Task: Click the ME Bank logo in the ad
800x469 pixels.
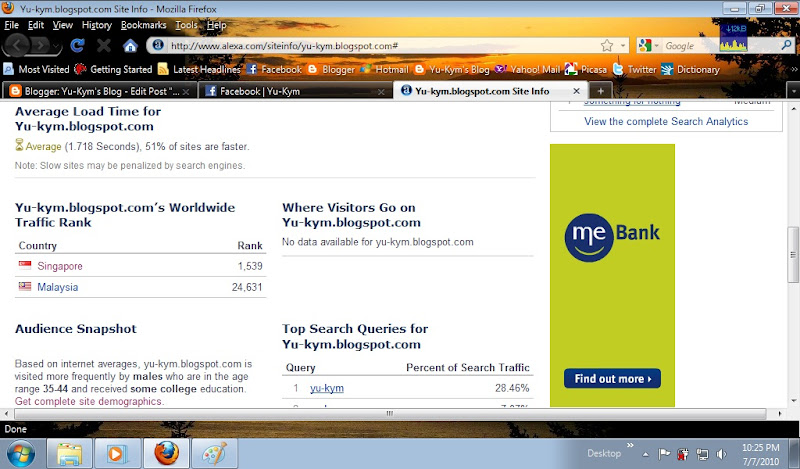Action: [x=612, y=237]
